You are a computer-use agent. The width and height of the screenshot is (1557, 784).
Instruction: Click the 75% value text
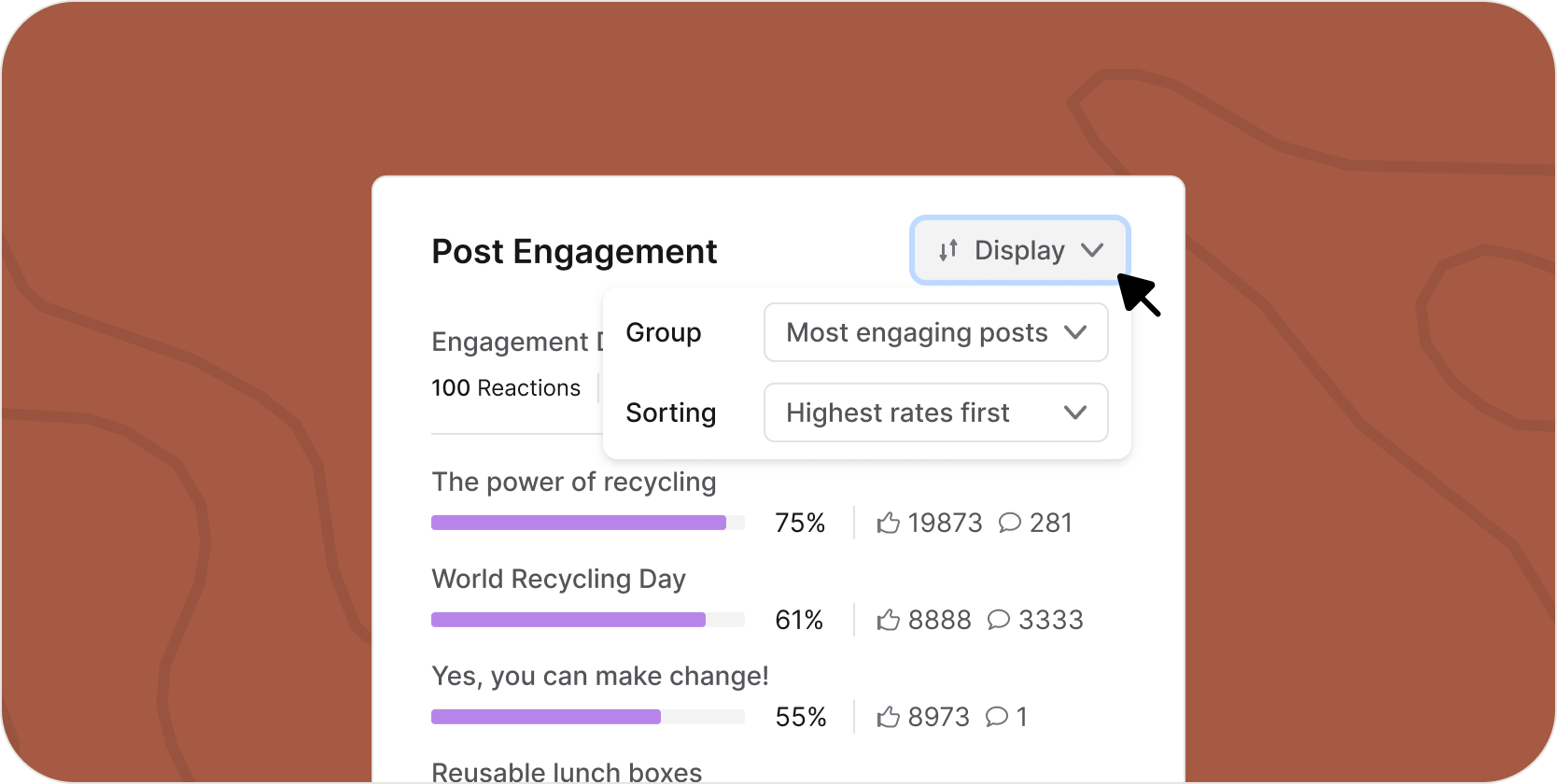tap(800, 524)
